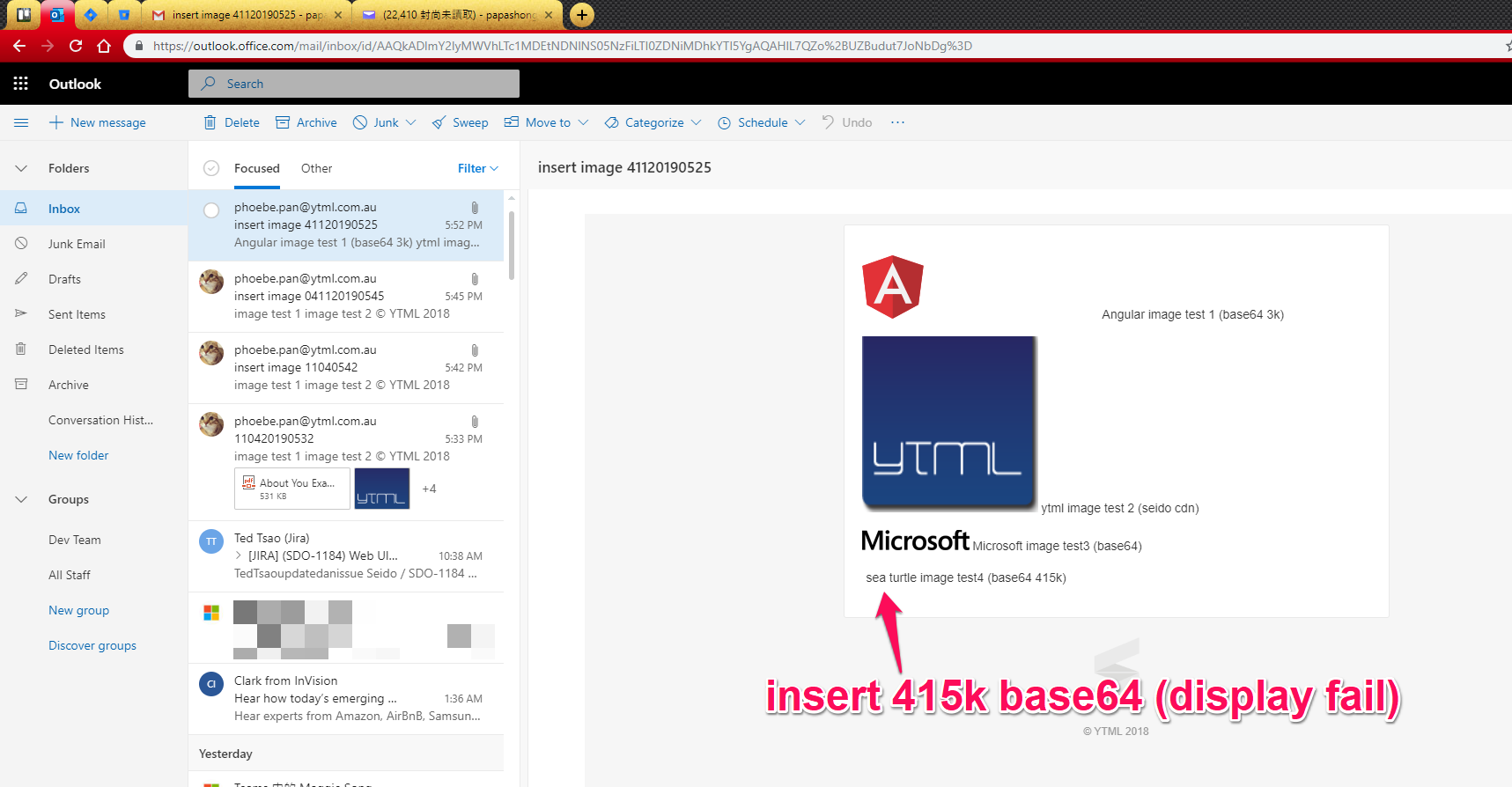Screen dimensions: 1512x787
Task: Collapse the Groups section chevron
Action: click(x=21, y=499)
